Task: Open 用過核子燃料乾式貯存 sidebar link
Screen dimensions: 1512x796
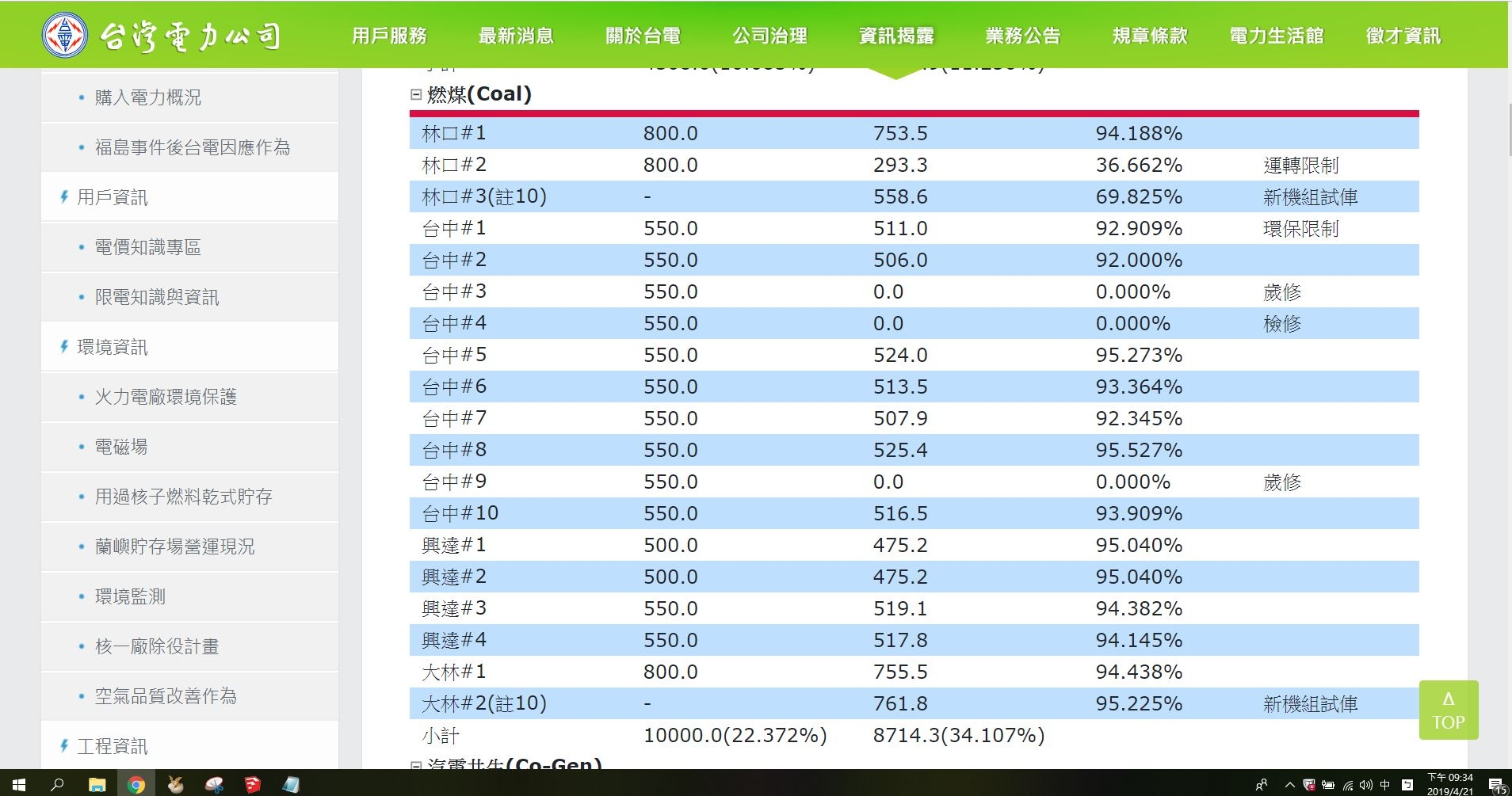Action: [x=184, y=497]
